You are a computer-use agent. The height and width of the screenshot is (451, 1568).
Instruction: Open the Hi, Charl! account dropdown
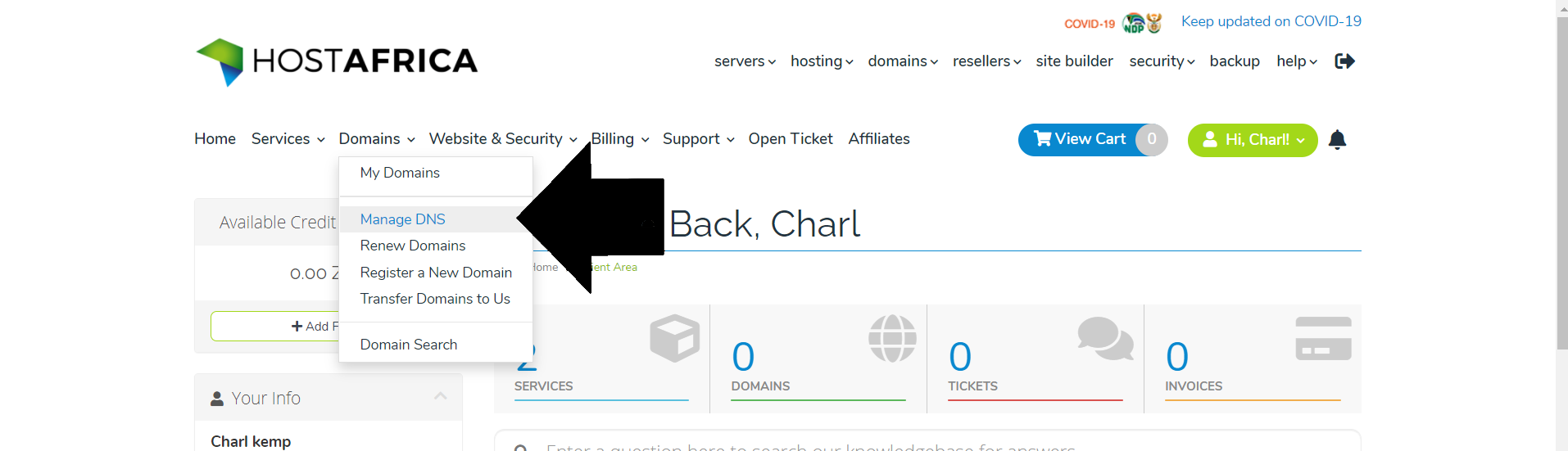[x=1252, y=140]
